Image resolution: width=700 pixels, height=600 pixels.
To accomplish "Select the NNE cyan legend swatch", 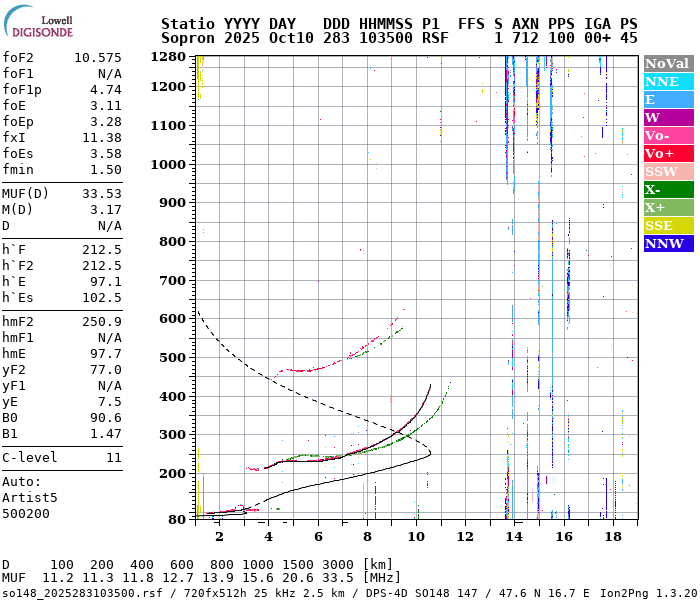I will click(667, 81).
